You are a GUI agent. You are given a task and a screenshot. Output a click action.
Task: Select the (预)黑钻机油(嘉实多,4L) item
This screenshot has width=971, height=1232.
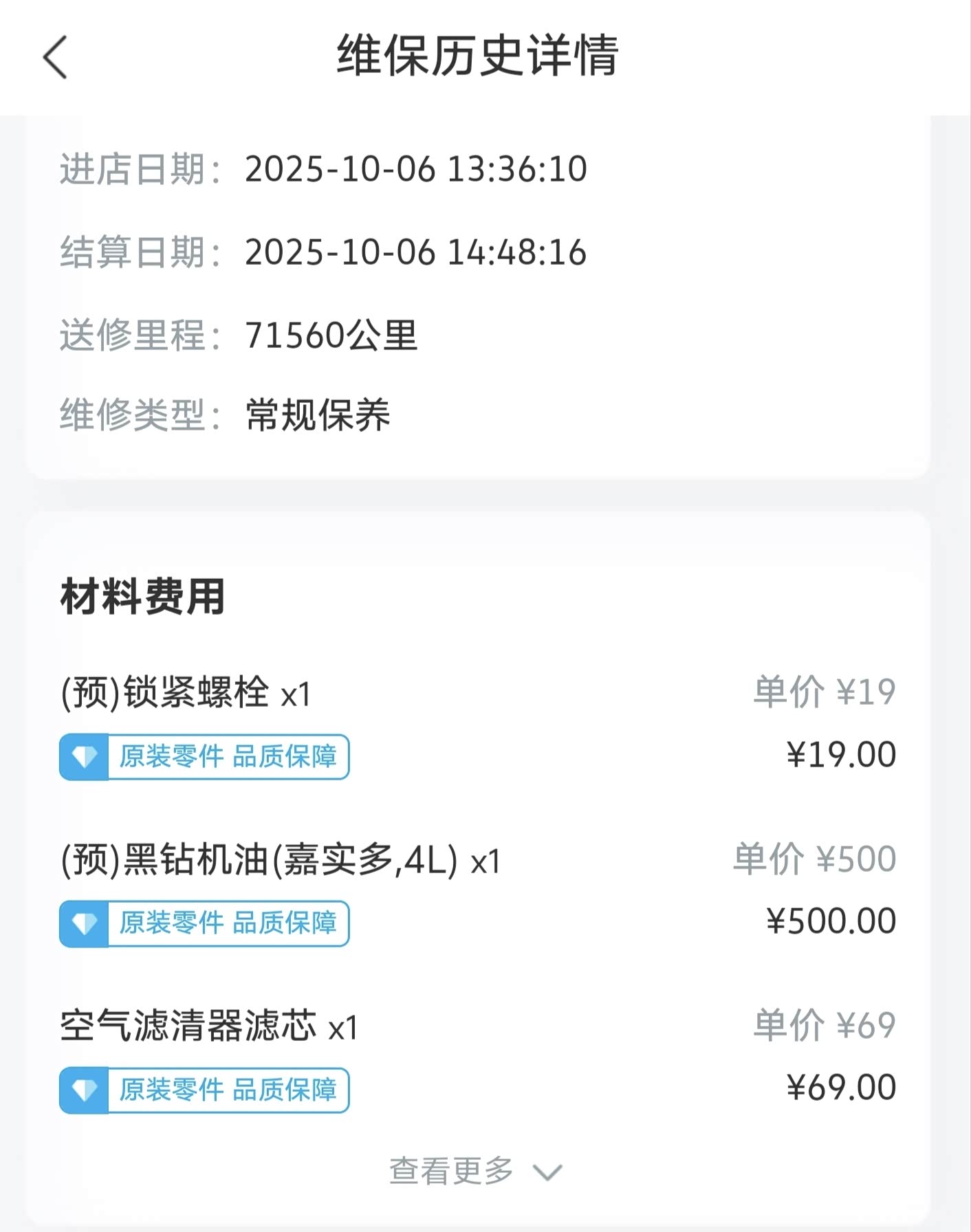tap(281, 859)
